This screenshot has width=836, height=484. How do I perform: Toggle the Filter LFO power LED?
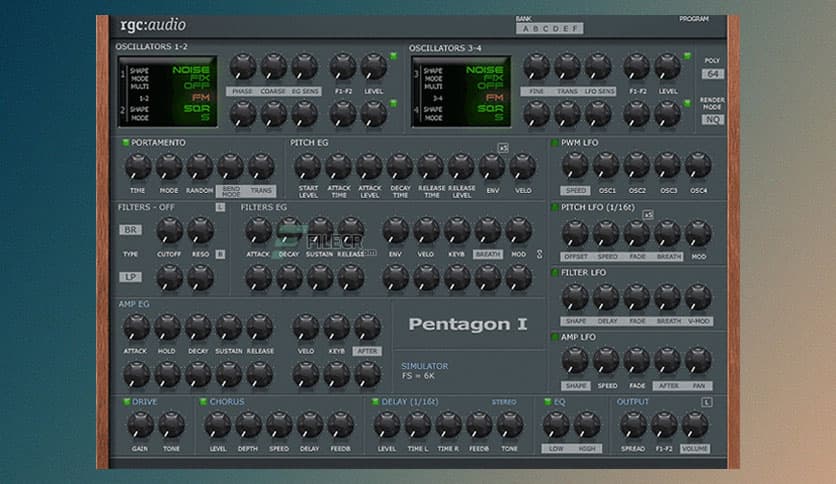tap(554, 272)
